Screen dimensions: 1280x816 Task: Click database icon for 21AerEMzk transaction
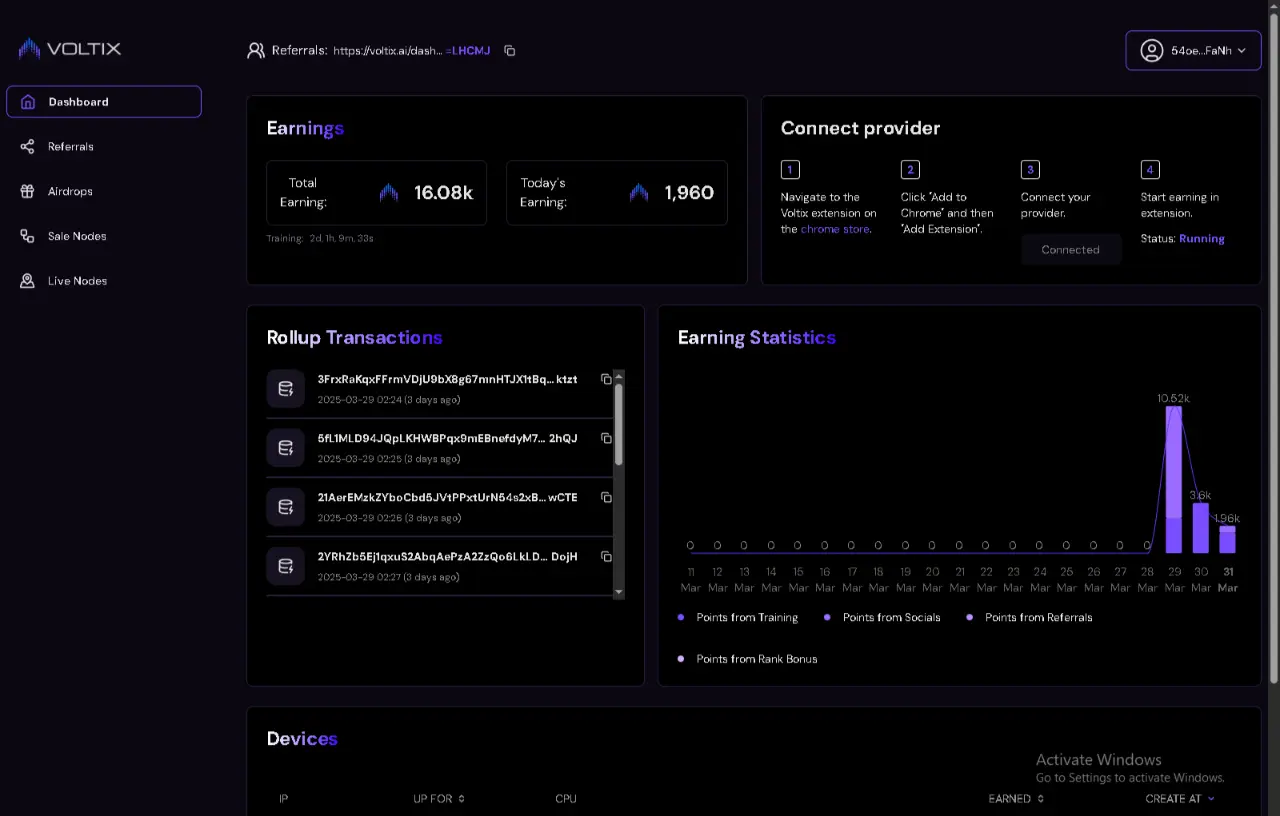285,506
